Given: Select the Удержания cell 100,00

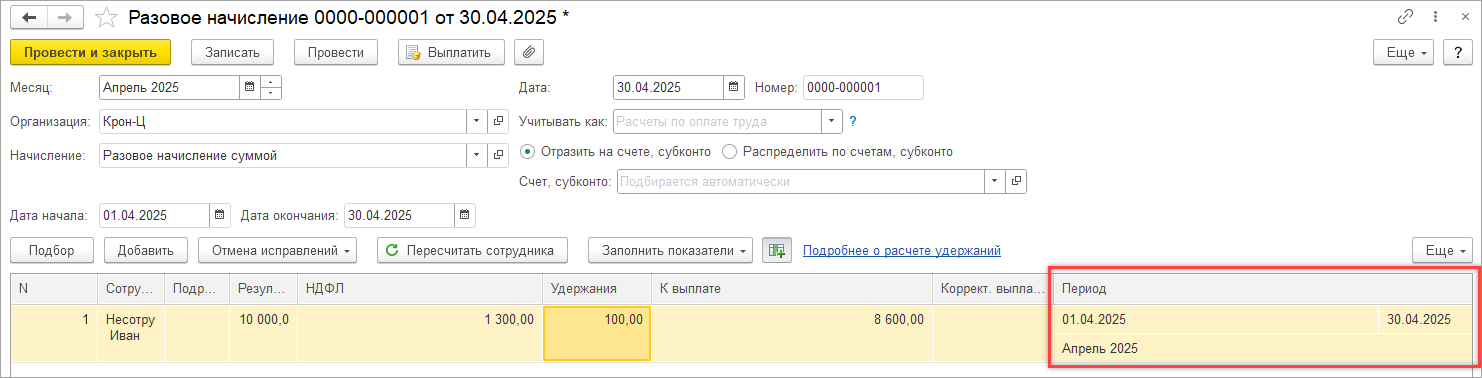Looking at the screenshot, I should [x=597, y=333].
